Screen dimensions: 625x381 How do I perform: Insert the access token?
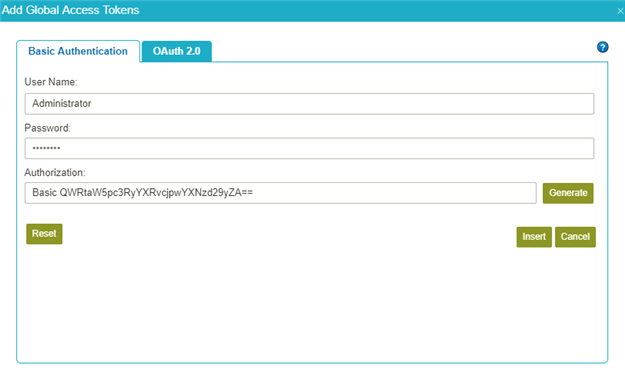534,237
